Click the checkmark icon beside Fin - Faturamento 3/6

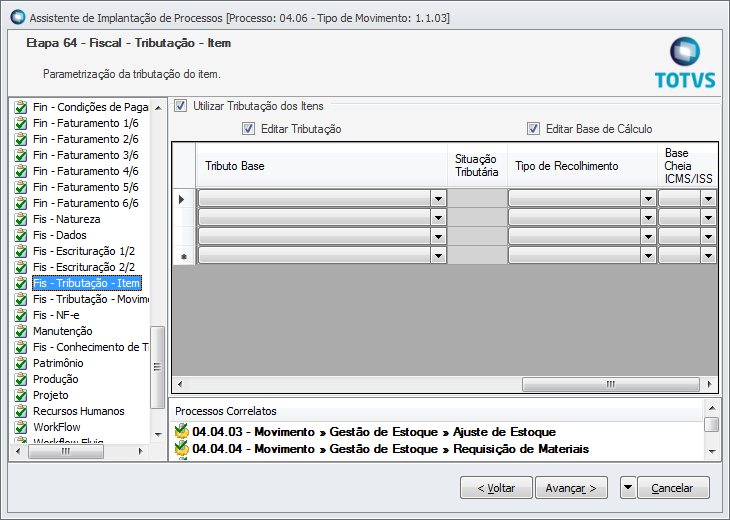[20, 155]
